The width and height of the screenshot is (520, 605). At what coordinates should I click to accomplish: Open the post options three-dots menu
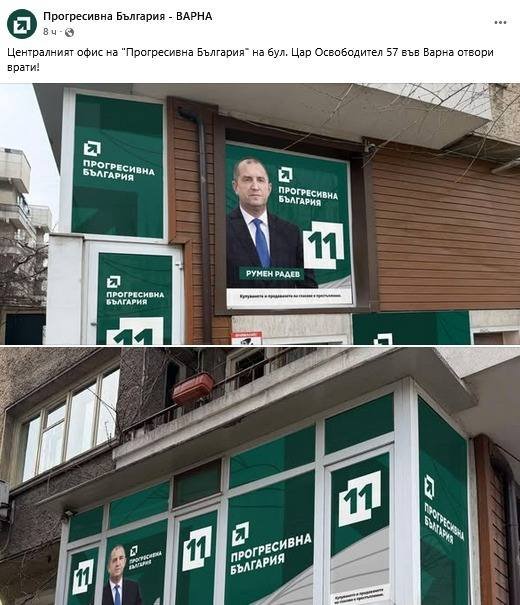pos(500,23)
